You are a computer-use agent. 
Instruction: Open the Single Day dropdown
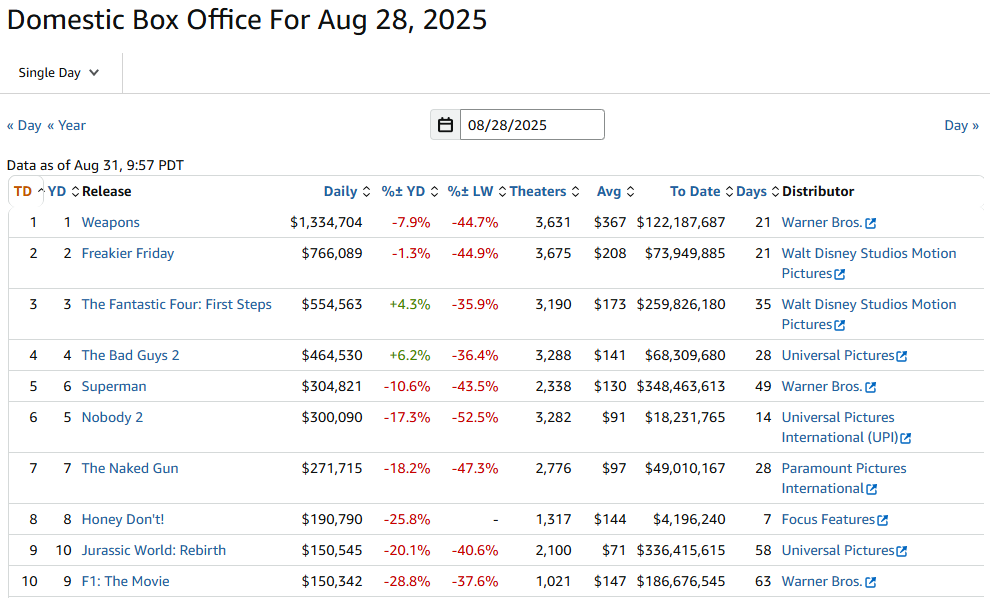point(59,73)
